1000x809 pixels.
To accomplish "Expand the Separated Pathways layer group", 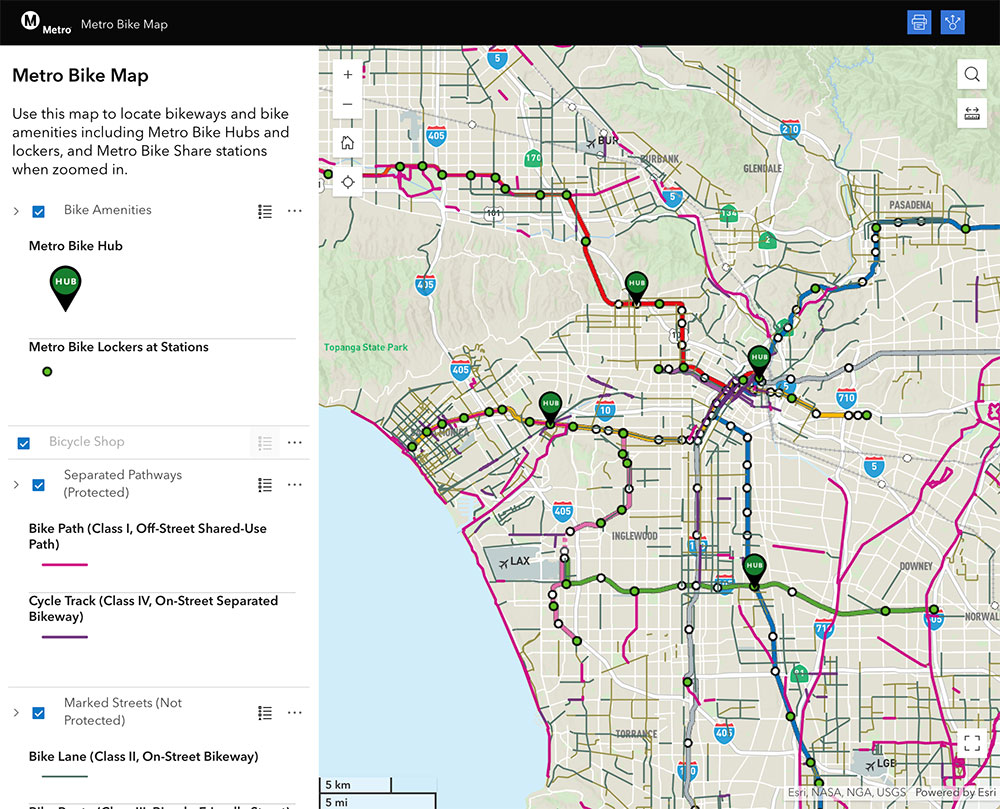I will point(16,485).
